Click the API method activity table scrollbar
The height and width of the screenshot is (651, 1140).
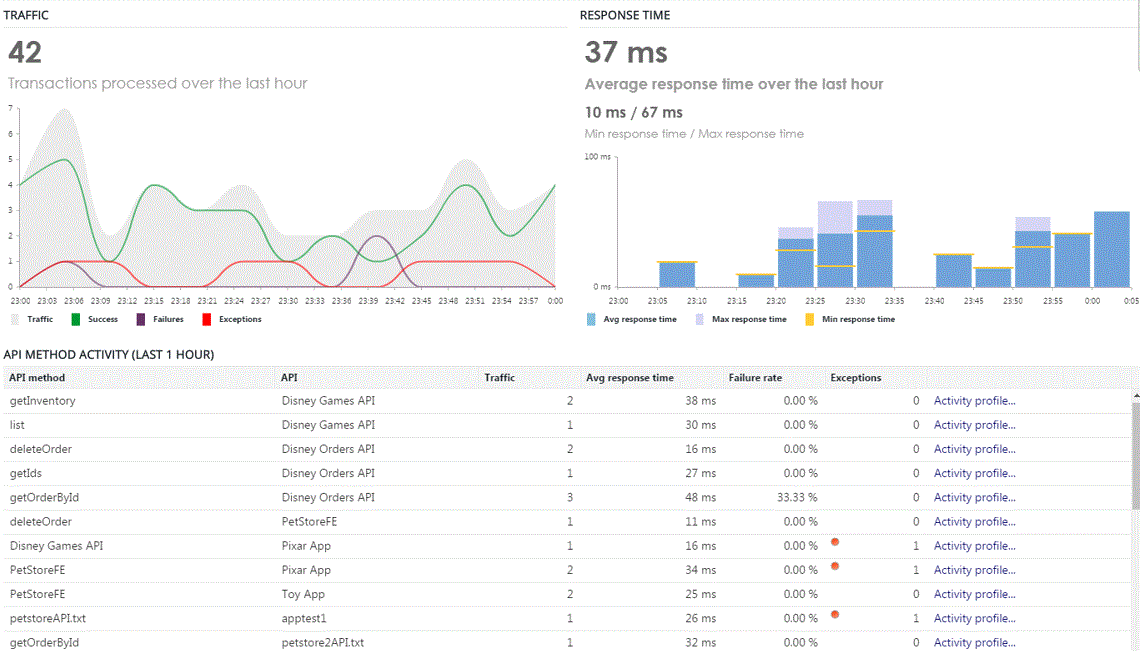(1134, 460)
